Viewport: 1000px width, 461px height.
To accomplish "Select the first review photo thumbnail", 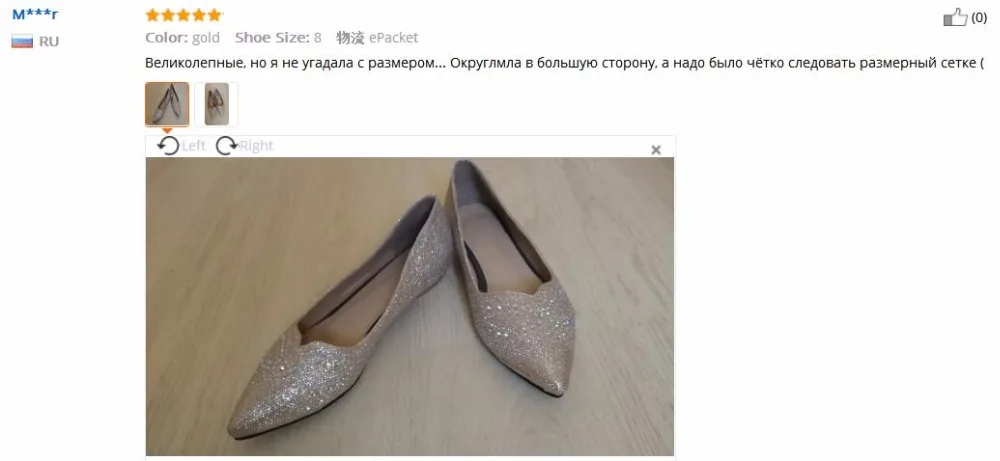I will (x=167, y=104).
